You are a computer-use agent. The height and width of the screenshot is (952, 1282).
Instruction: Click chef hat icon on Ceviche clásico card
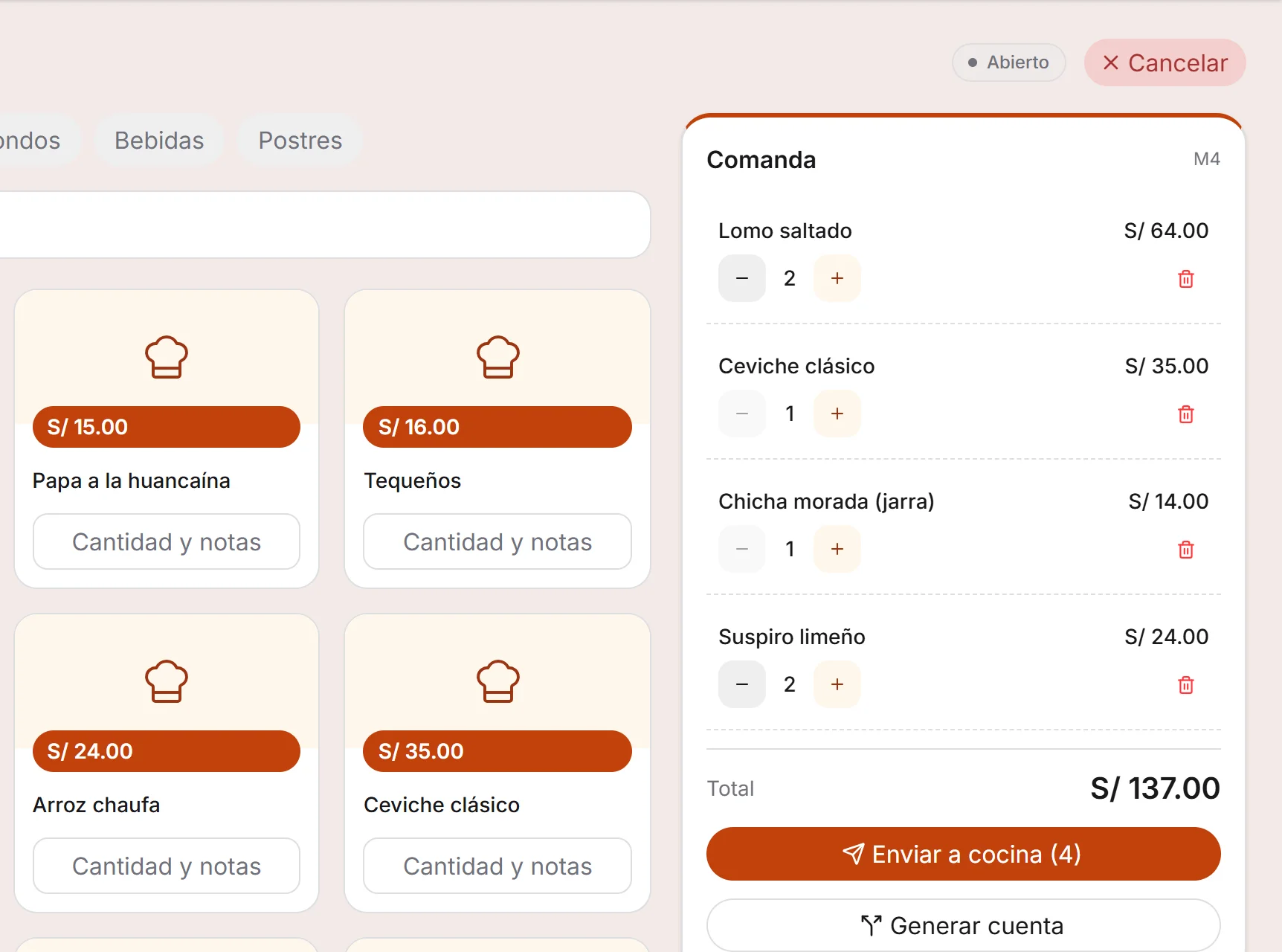point(498,681)
